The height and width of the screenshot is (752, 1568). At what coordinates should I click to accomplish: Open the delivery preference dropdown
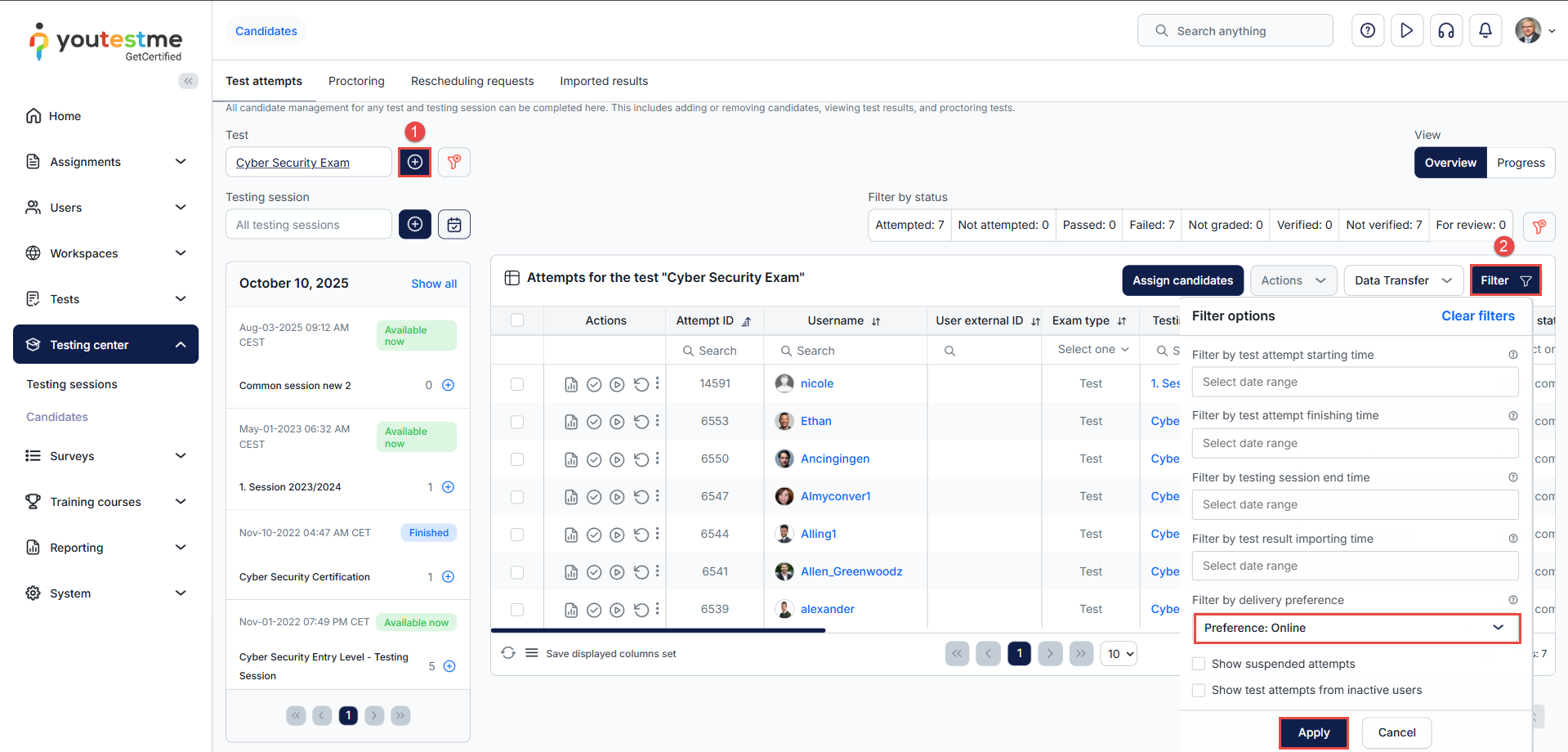coord(1356,628)
